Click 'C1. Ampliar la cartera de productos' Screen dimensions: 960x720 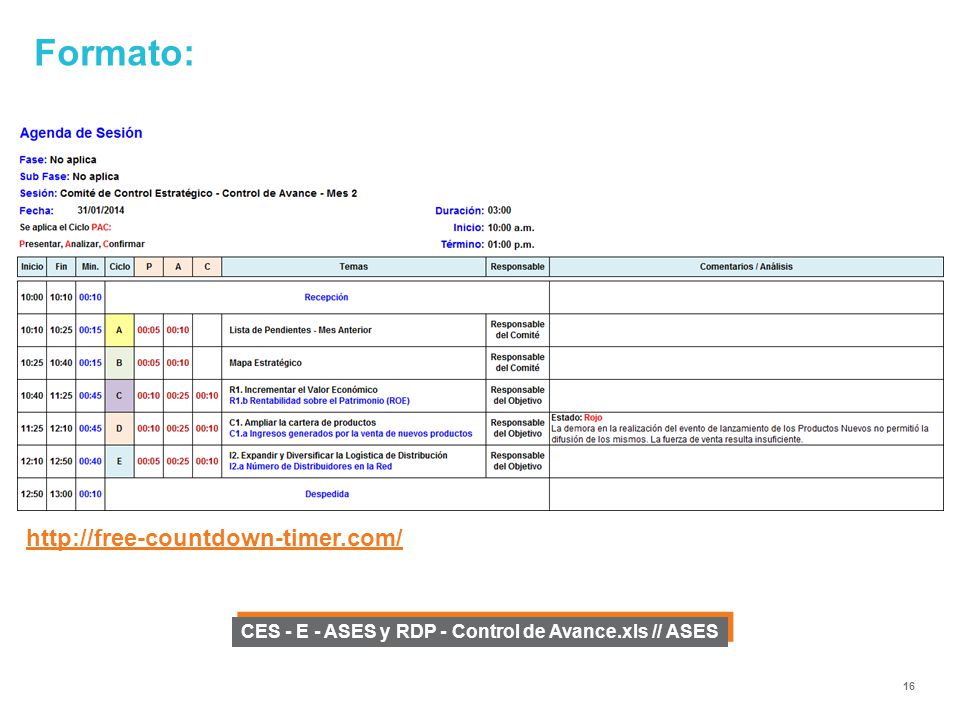click(302, 422)
